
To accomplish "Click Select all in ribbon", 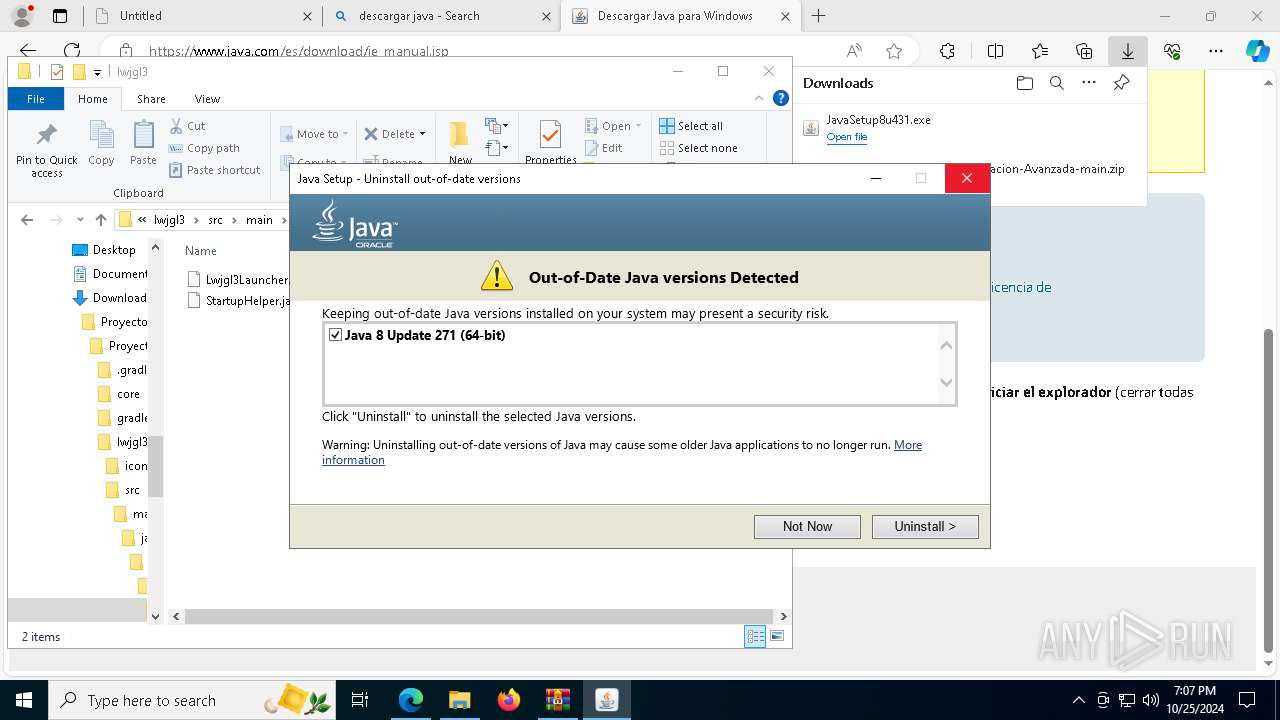I will point(691,126).
